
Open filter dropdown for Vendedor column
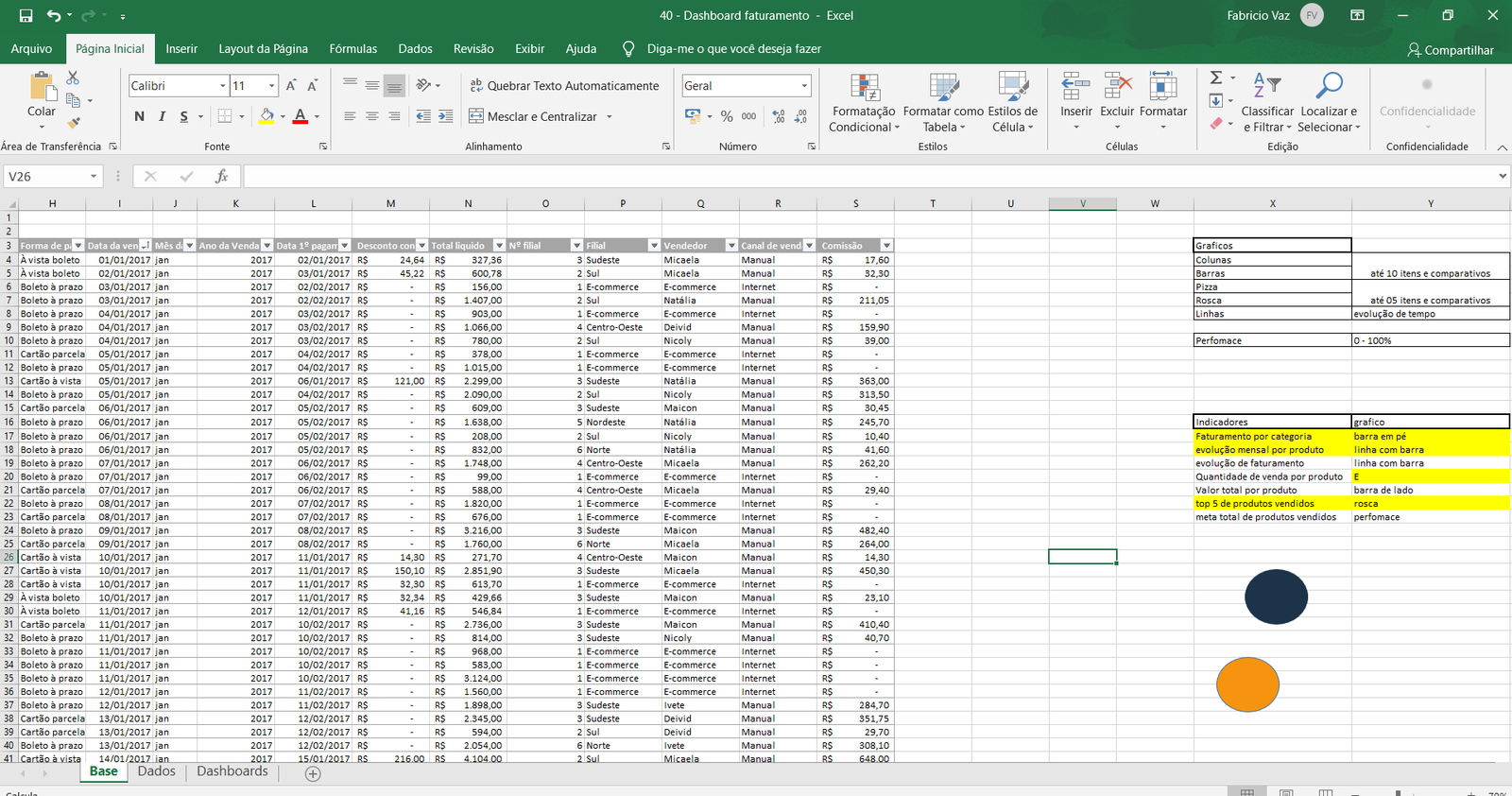coord(730,246)
